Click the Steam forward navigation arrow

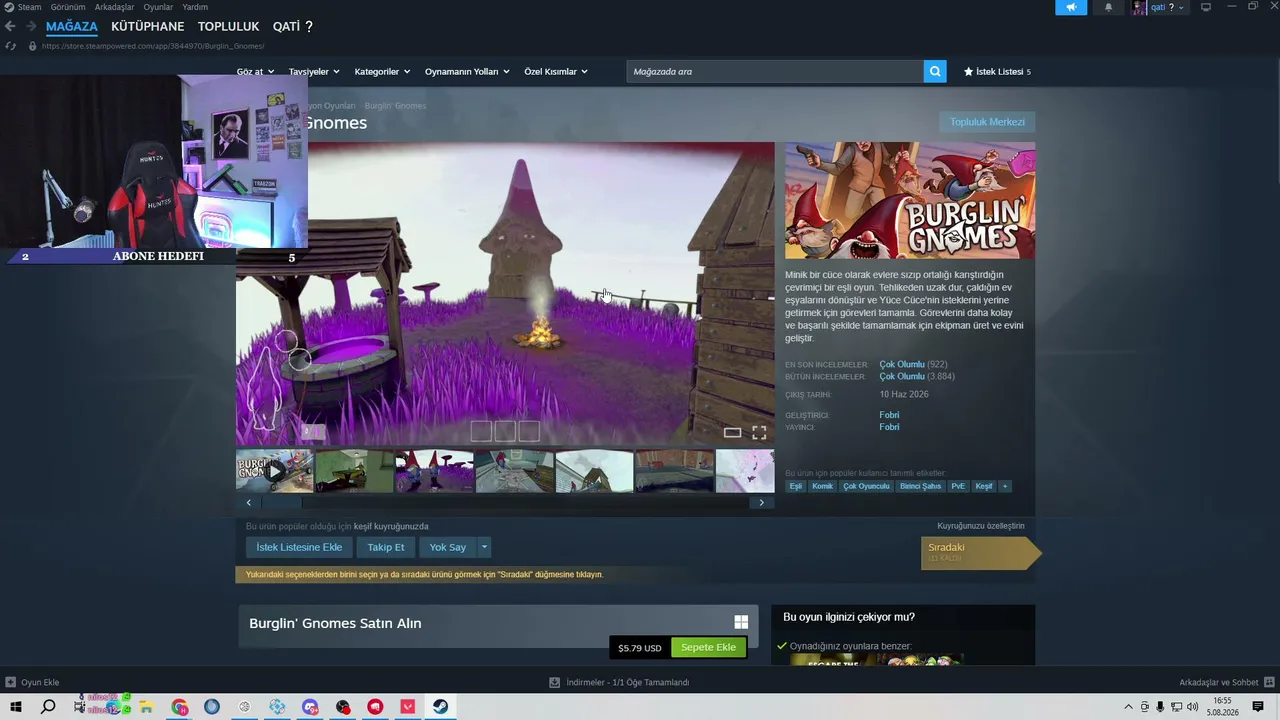click(31, 27)
